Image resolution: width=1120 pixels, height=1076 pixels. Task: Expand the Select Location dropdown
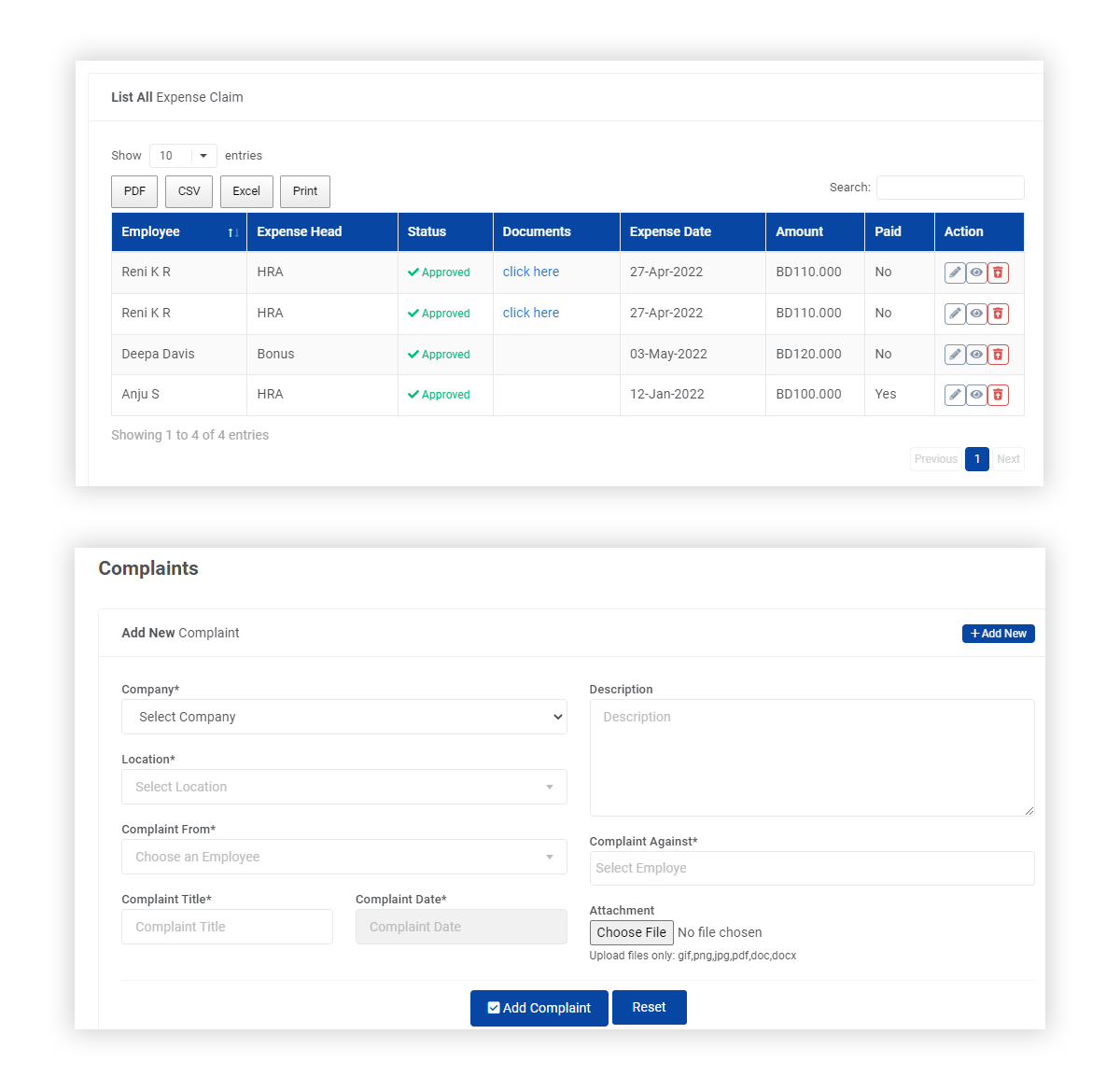point(343,787)
